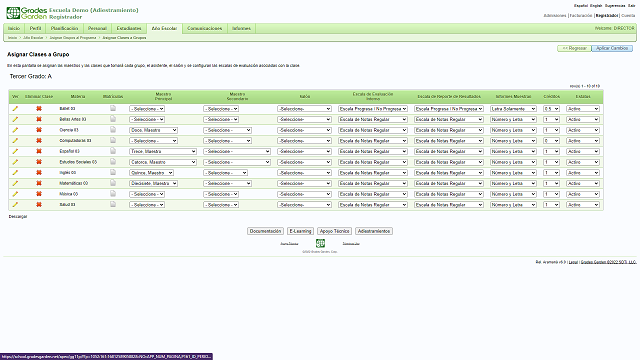The width and height of the screenshot is (640, 360).
Task: Click the E-Learning button
Action: coord(300,231)
